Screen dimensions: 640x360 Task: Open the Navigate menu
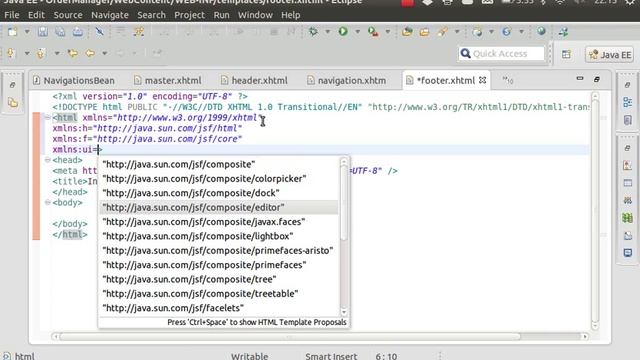(x=110, y=15)
